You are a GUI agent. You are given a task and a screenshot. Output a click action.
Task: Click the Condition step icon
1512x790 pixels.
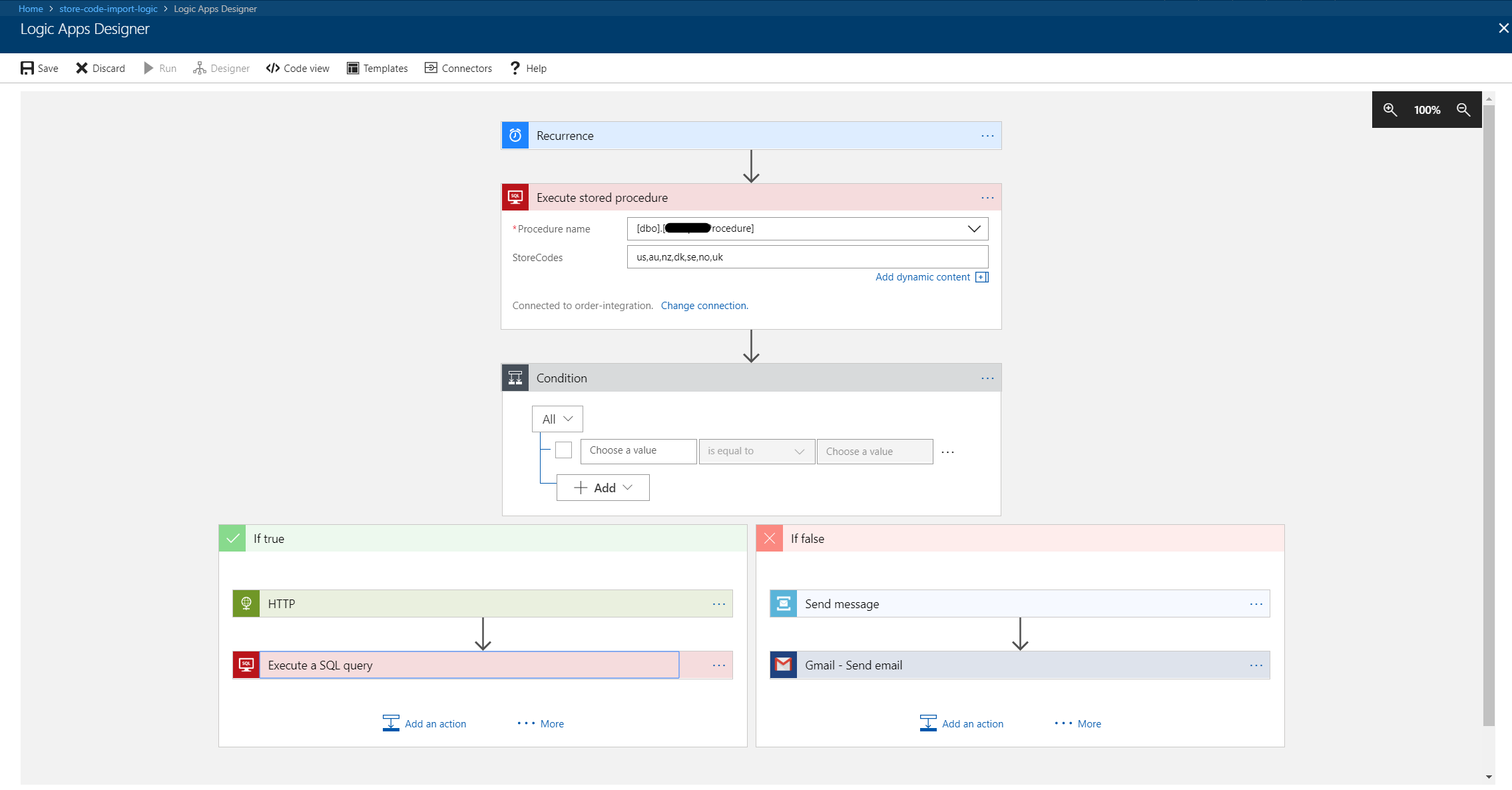(515, 378)
